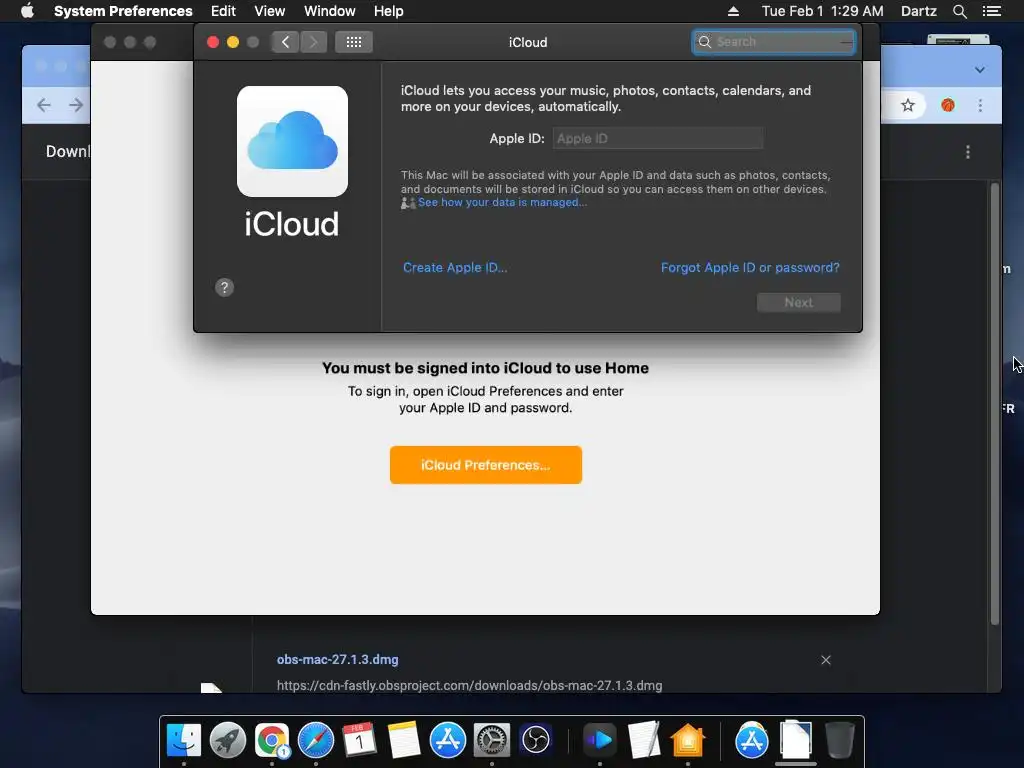Expand Chrome tab search chevron
This screenshot has width=1024, height=768.
[980, 70]
